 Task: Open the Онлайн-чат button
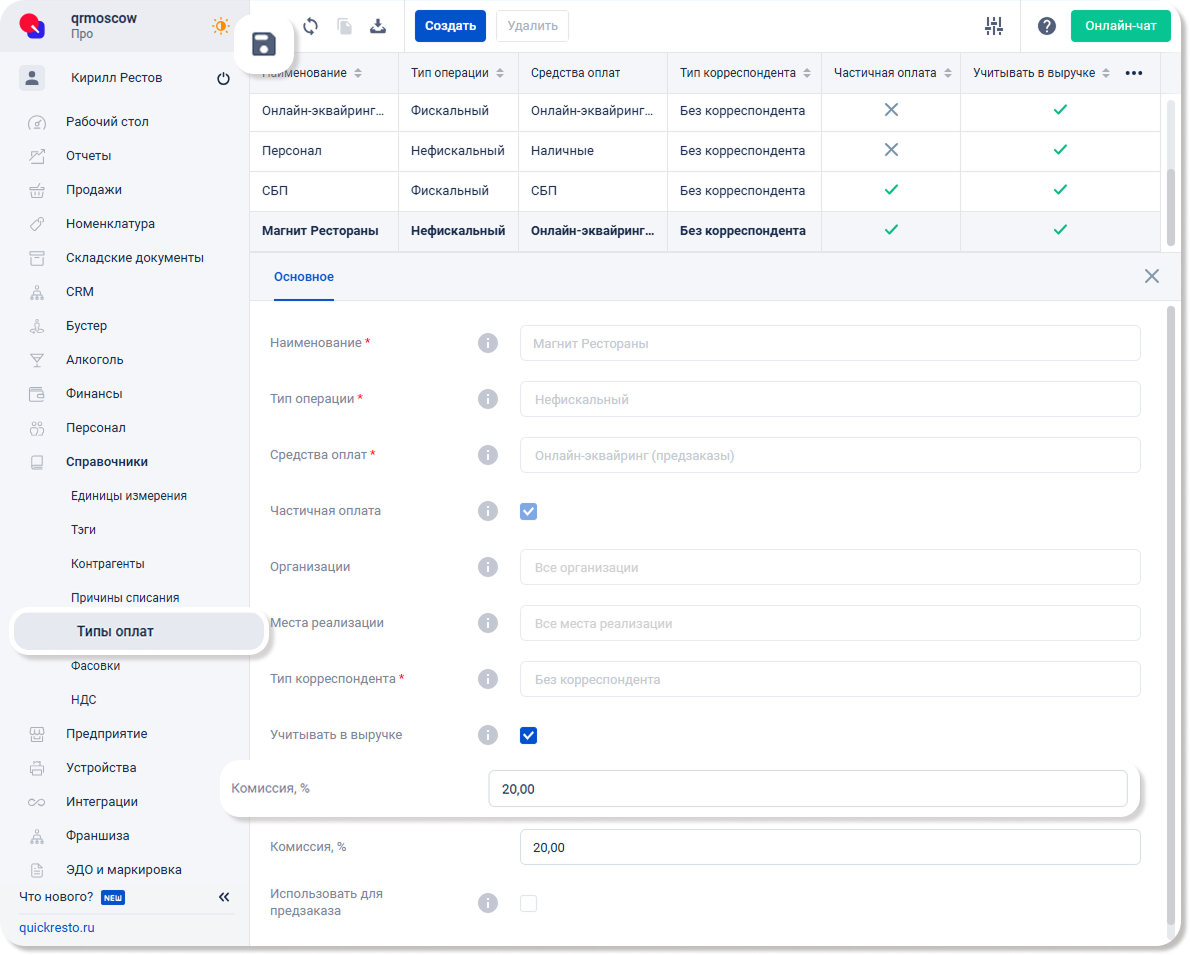(x=1120, y=26)
